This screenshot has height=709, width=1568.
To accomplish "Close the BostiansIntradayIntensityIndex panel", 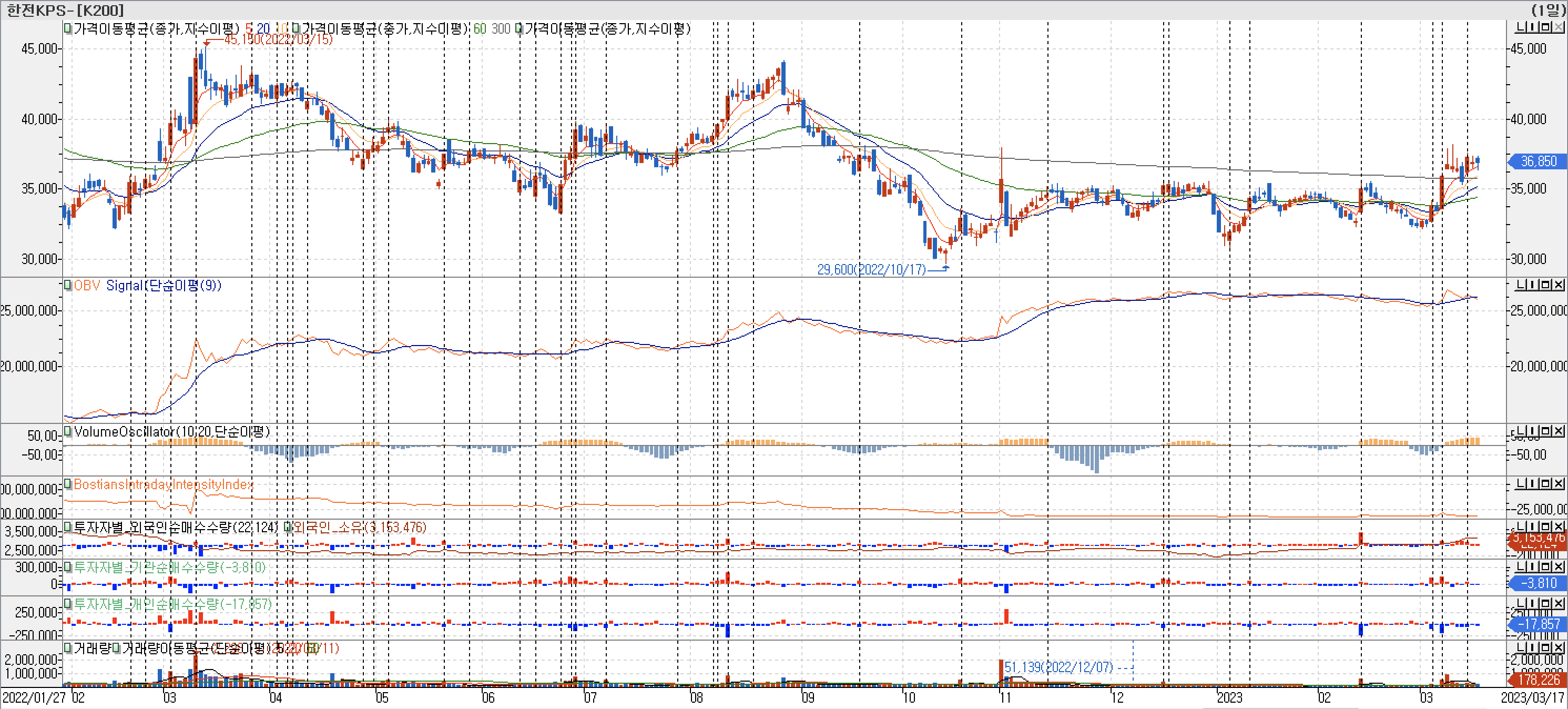I will tap(1557, 484).
